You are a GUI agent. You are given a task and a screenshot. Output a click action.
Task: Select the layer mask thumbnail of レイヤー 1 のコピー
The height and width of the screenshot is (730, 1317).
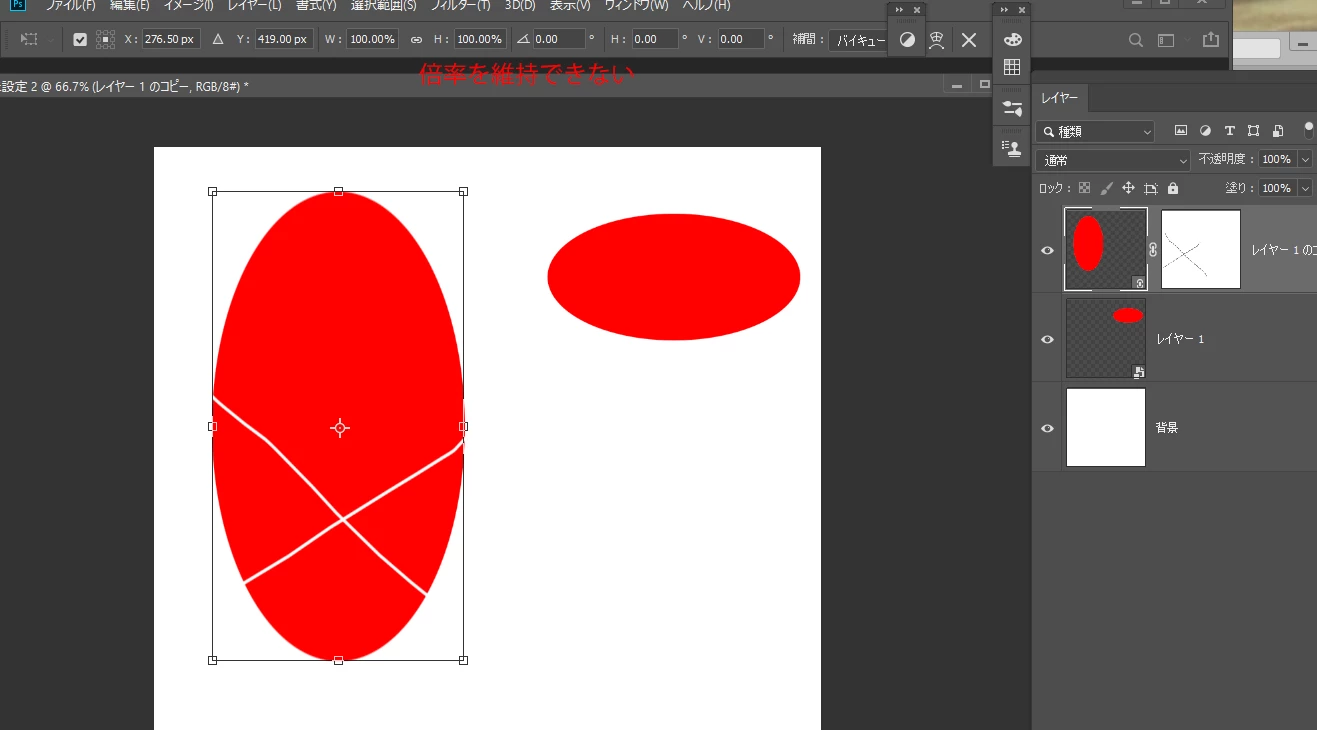pyautogui.click(x=1200, y=249)
